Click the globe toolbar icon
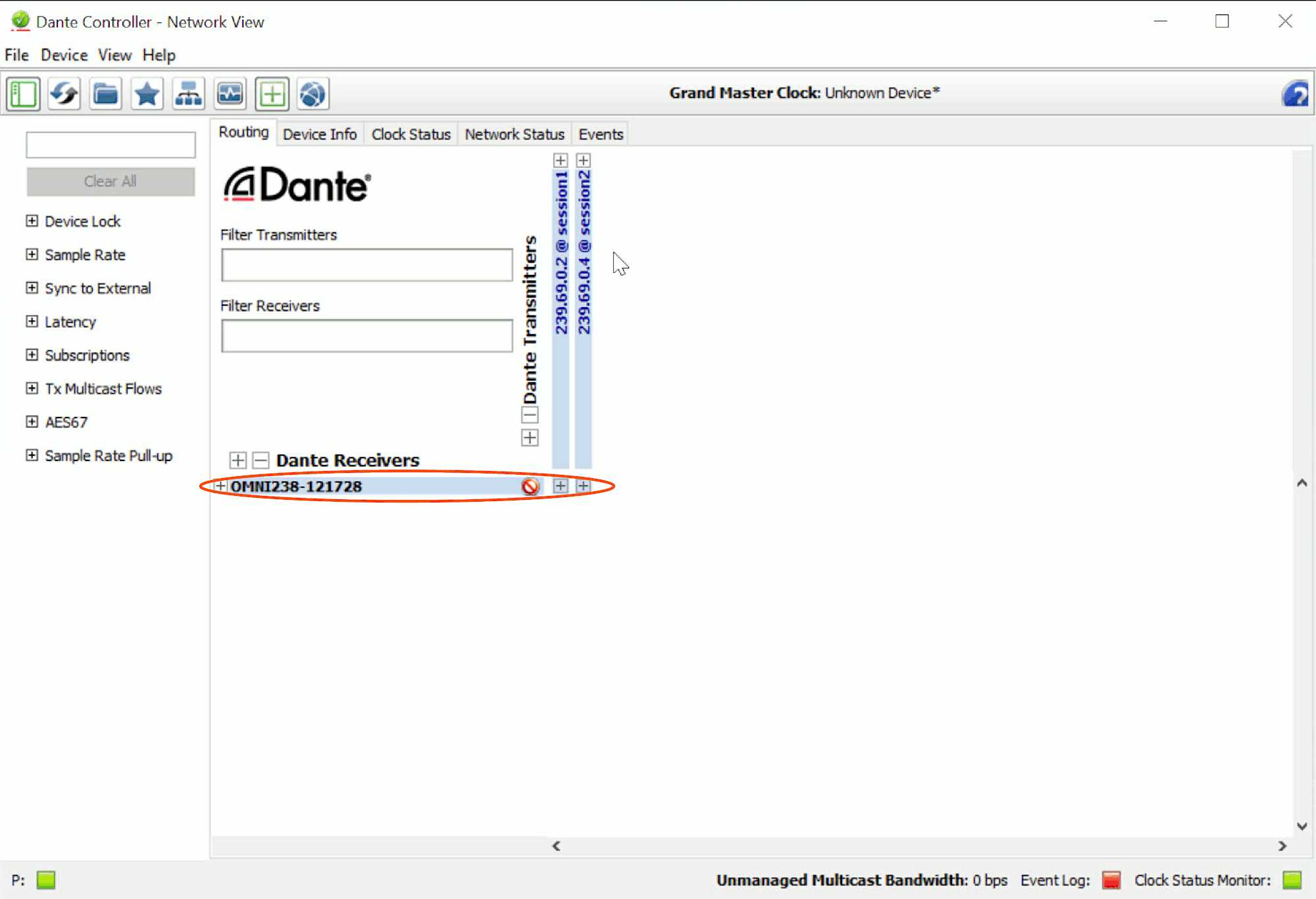The width and height of the screenshot is (1316, 899). [x=313, y=94]
